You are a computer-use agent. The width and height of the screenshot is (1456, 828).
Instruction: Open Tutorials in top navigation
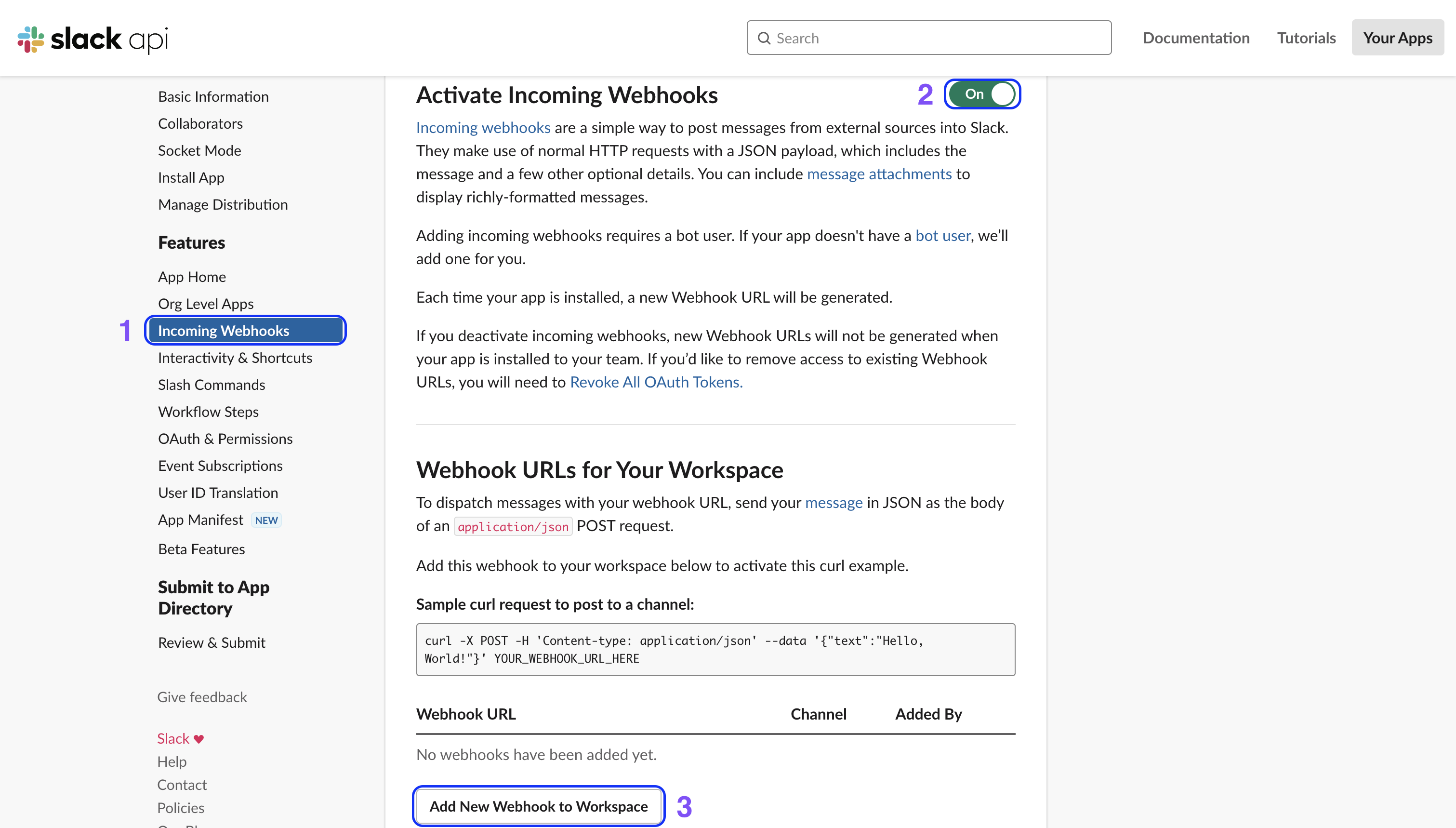pos(1306,38)
